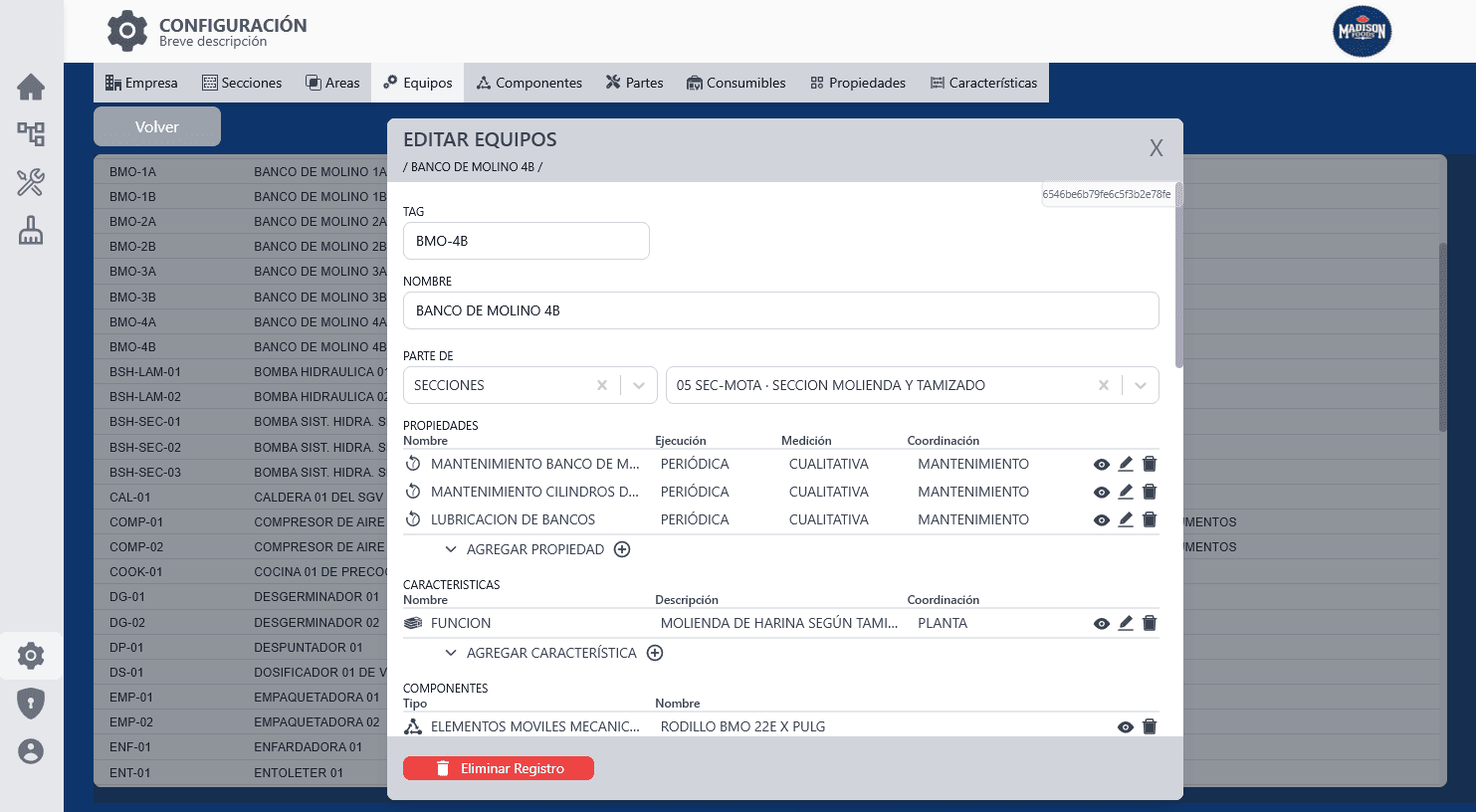Viewport: 1476px width, 812px height.
Task: Select the user profile icon in the sidebar
Action: coord(31,751)
